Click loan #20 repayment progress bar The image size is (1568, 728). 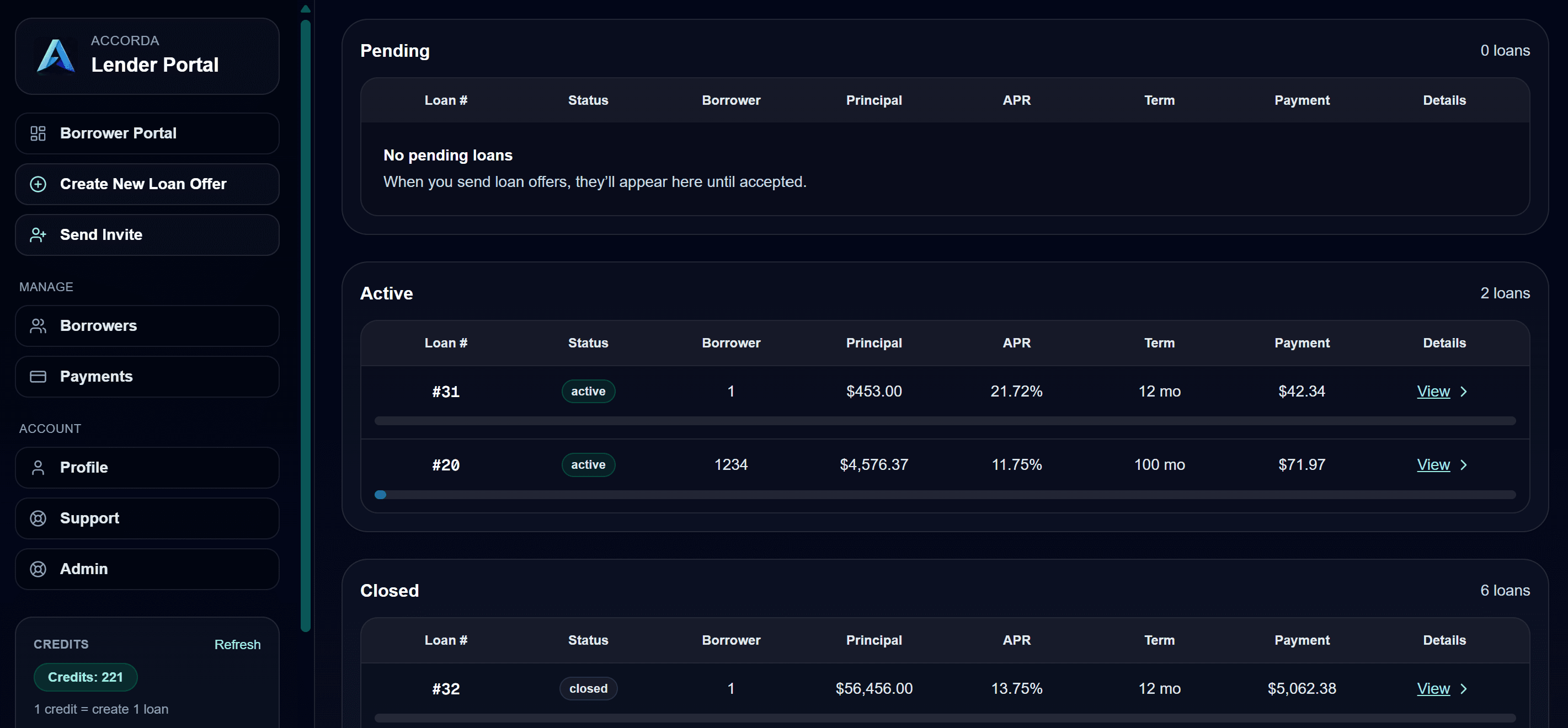coord(944,495)
